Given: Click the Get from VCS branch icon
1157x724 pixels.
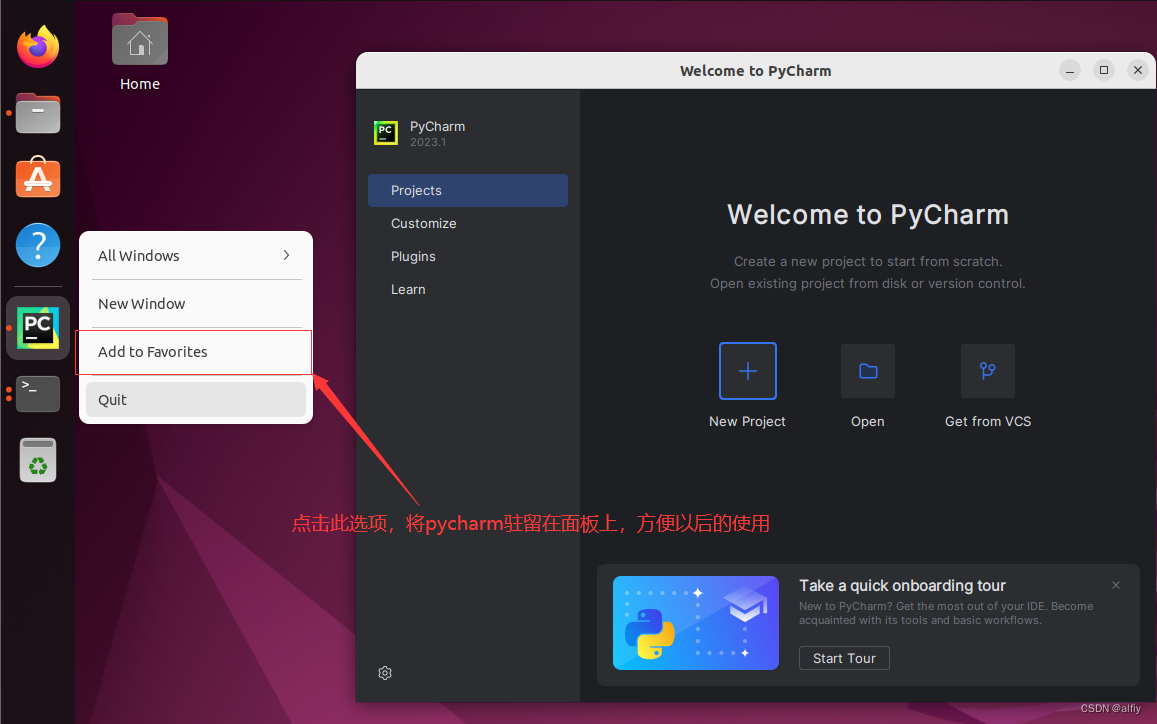Looking at the screenshot, I should [x=987, y=370].
